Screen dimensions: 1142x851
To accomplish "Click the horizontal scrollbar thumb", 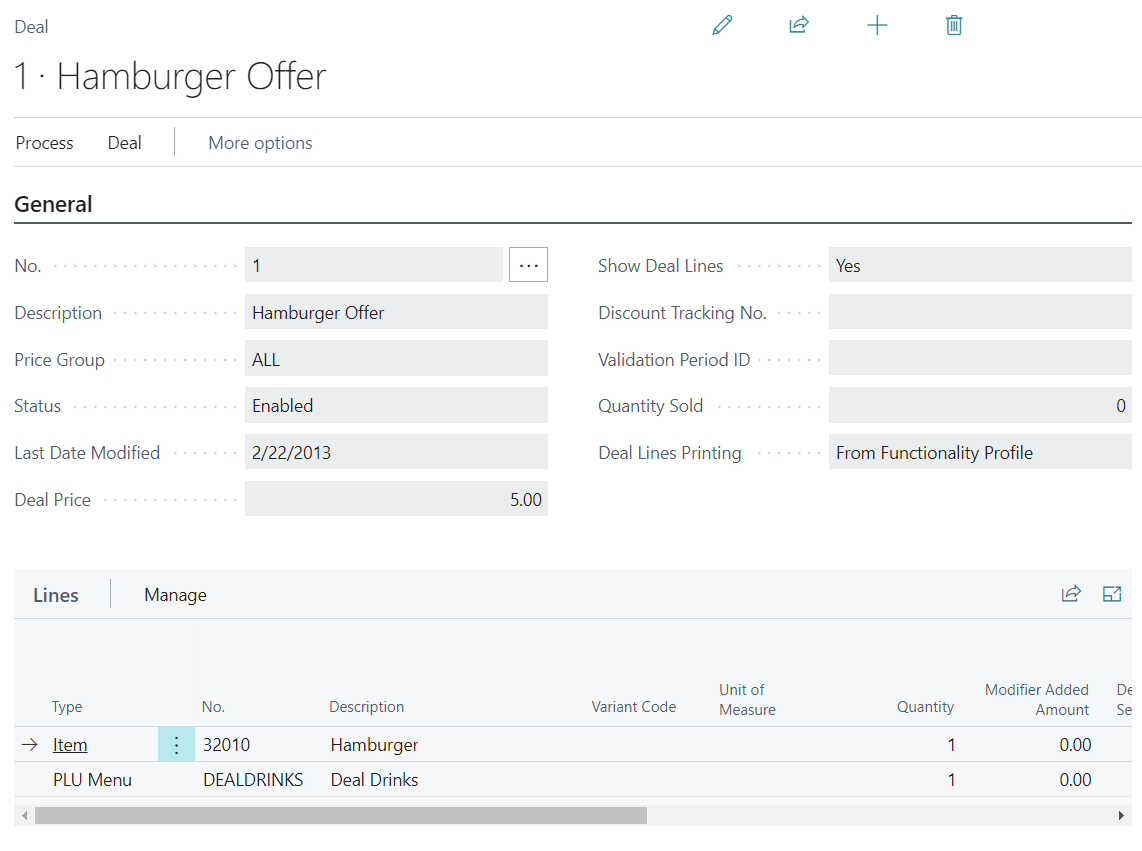I will (x=340, y=816).
